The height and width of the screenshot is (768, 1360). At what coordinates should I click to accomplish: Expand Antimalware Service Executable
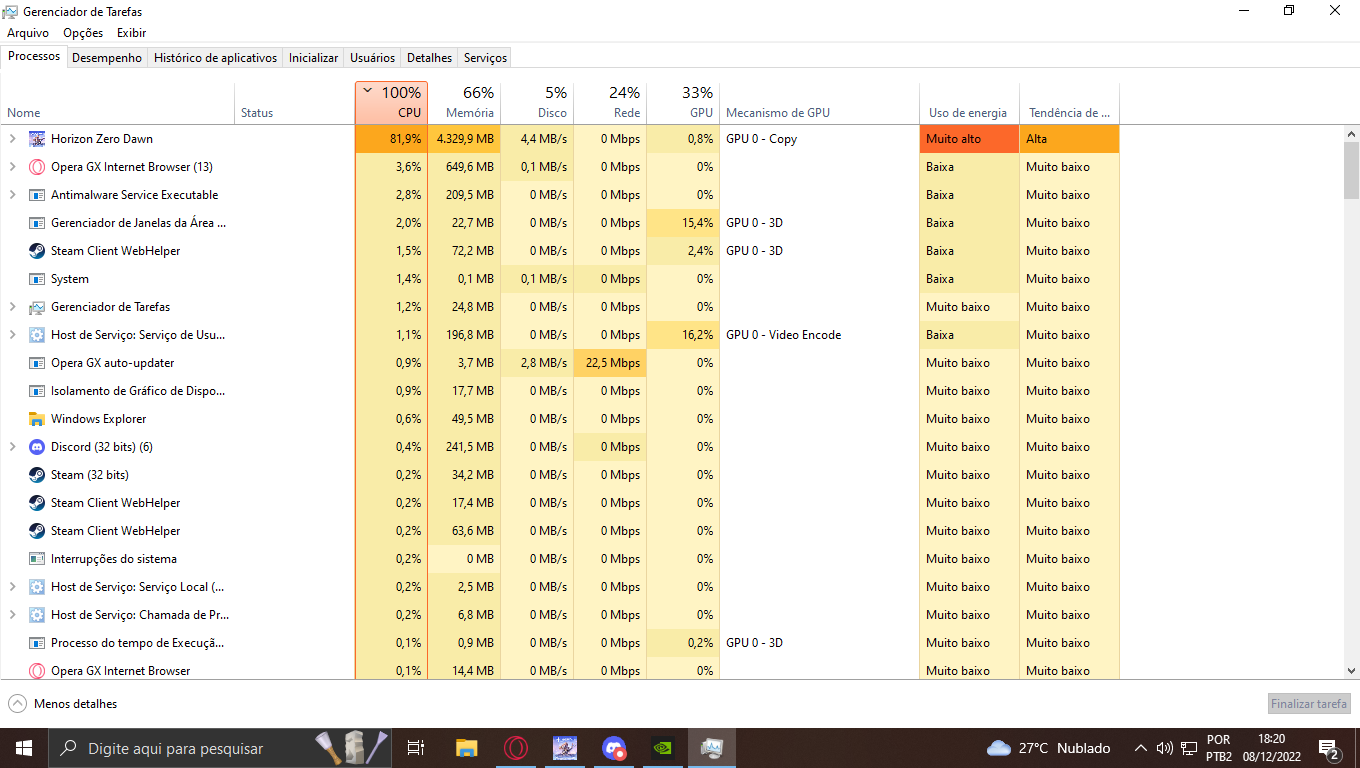click(13, 195)
